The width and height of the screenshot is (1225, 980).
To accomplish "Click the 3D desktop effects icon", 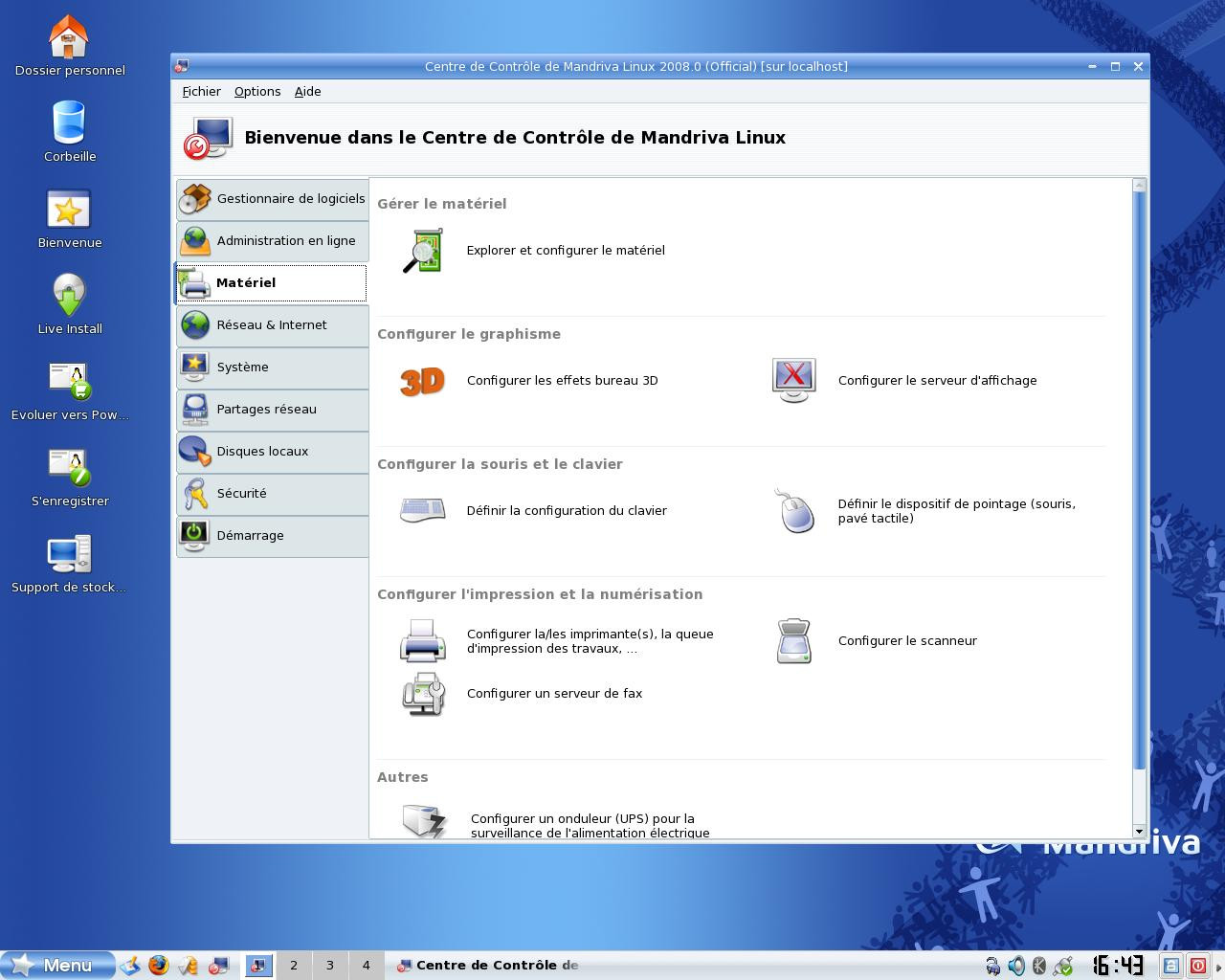I will coord(421,380).
